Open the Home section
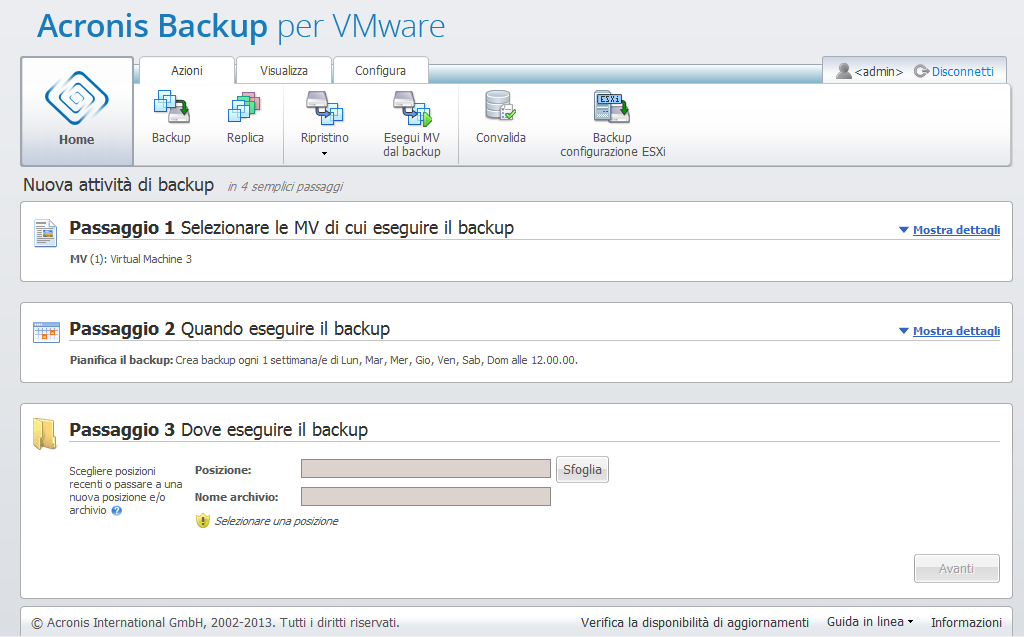 [x=77, y=111]
